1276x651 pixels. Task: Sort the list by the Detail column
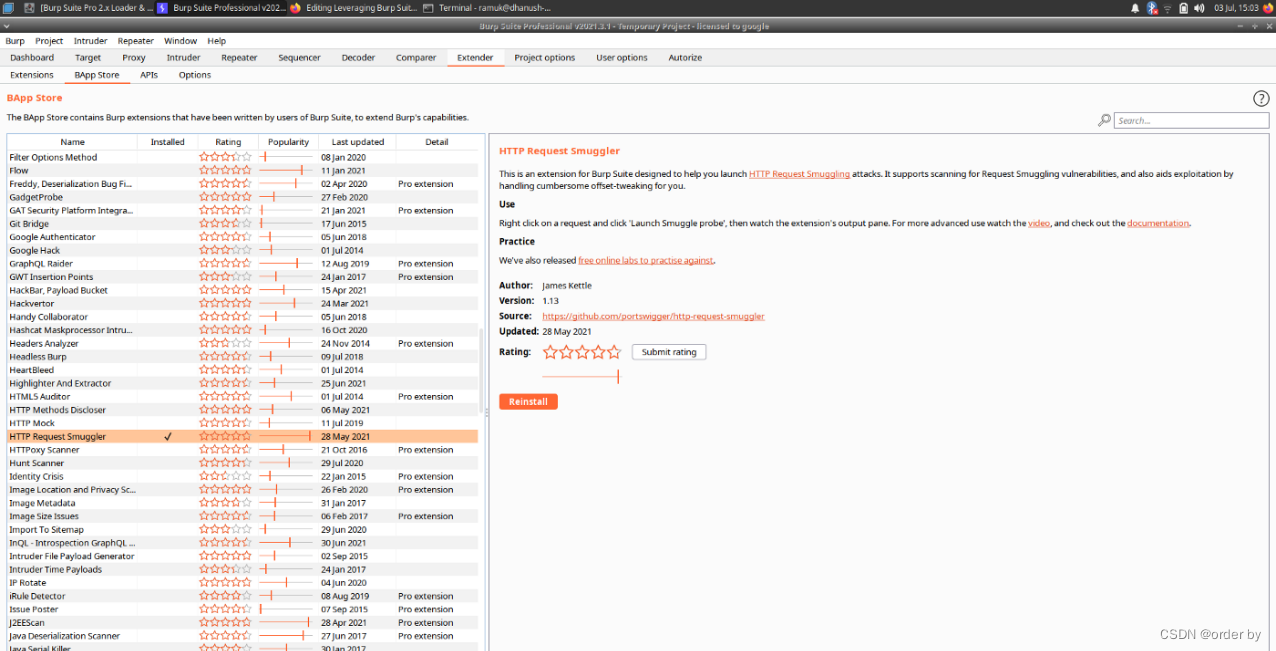point(437,142)
